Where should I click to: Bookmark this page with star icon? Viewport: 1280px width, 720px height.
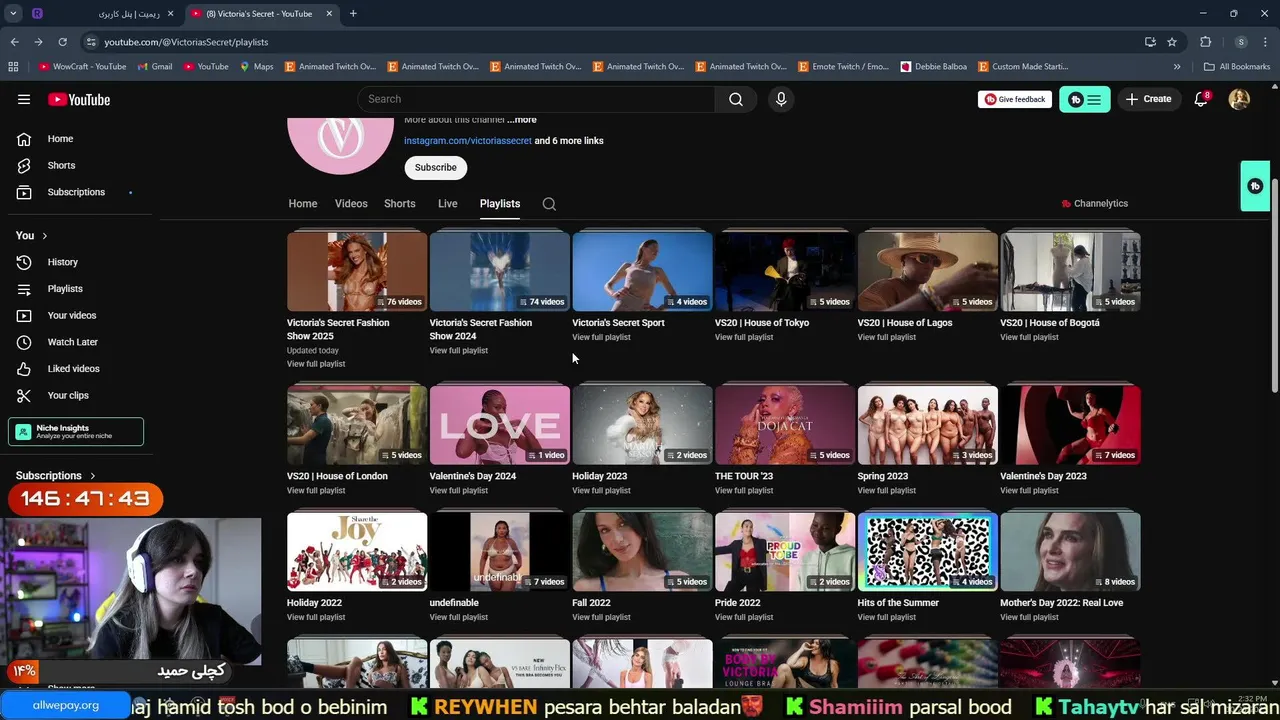pyautogui.click(x=1172, y=42)
